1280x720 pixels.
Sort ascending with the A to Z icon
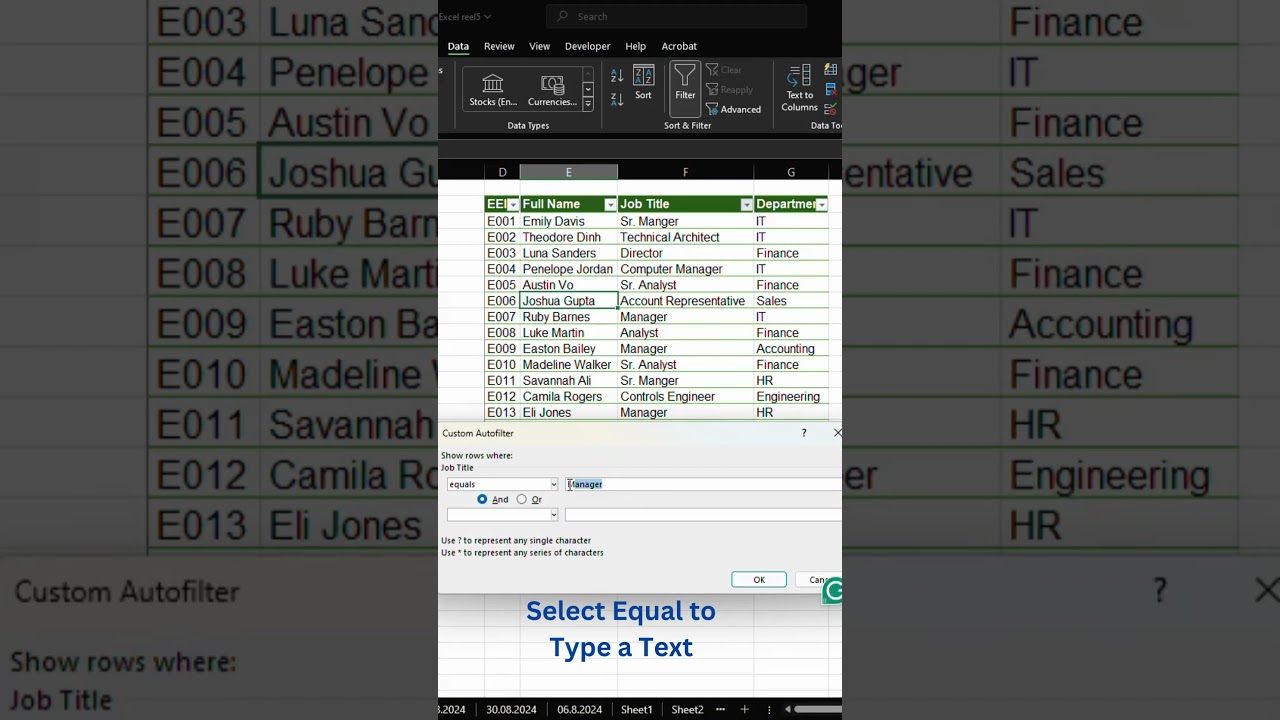tap(617, 76)
